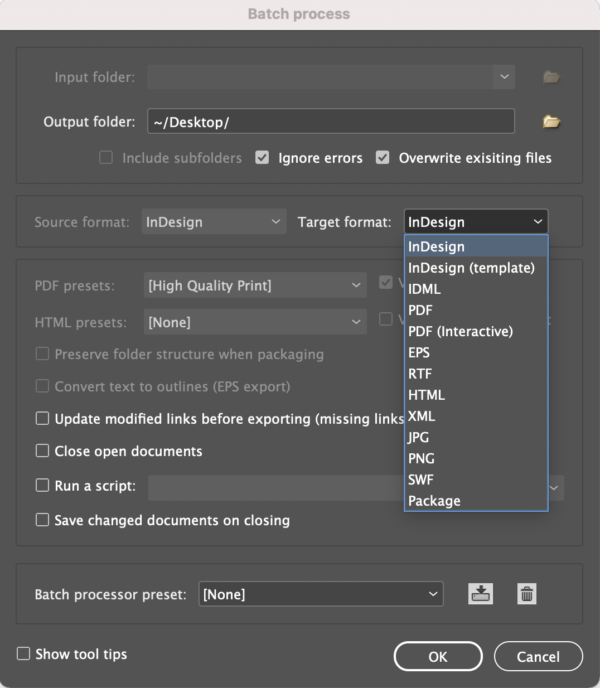Select PDF (Interactive) option
The height and width of the screenshot is (688, 600).
point(476,331)
